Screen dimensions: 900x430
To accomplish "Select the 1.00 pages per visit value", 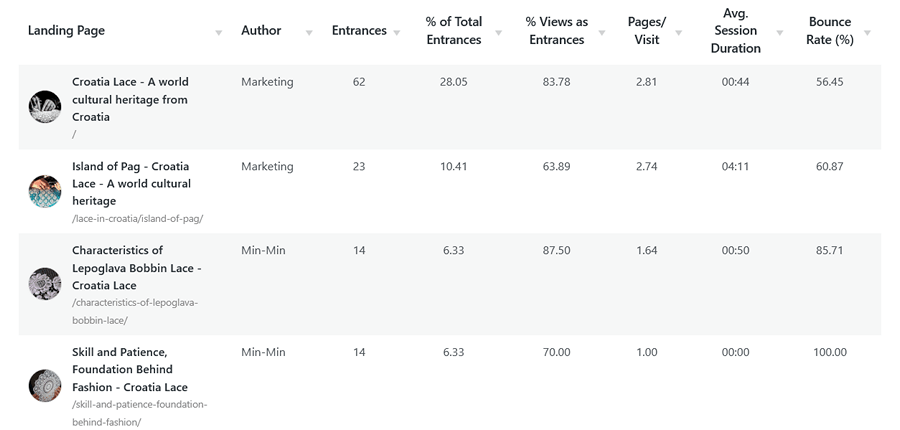I will [x=647, y=352].
